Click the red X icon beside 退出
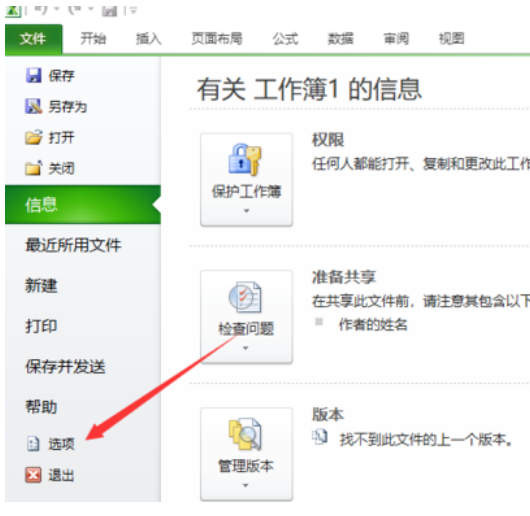The width and height of the screenshot is (530, 516). [33, 475]
